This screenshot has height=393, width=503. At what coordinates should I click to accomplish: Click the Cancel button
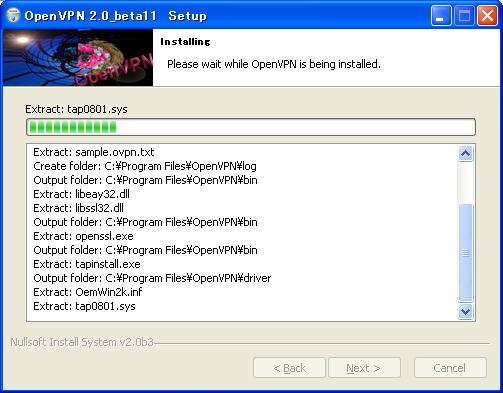pyautogui.click(x=450, y=368)
